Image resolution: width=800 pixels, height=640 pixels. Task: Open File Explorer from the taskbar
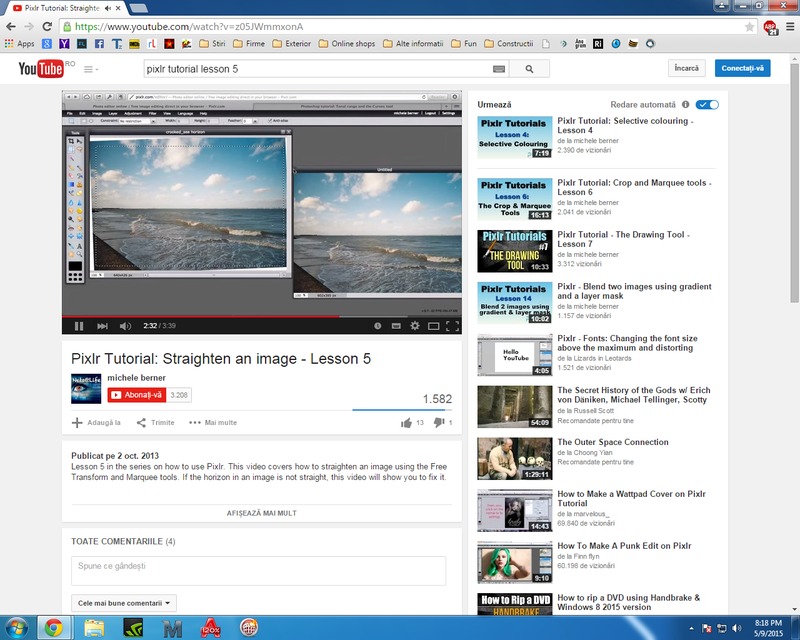point(94,628)
